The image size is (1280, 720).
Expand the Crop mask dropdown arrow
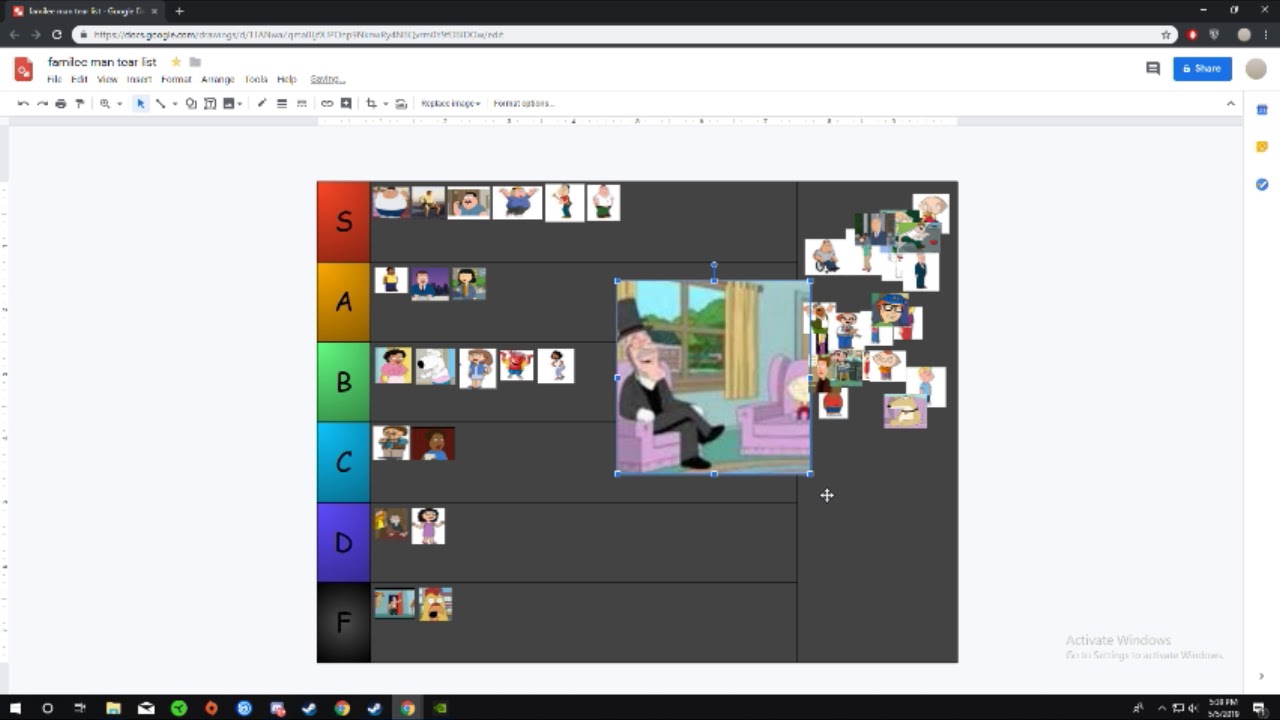click(x=385, y=103)
